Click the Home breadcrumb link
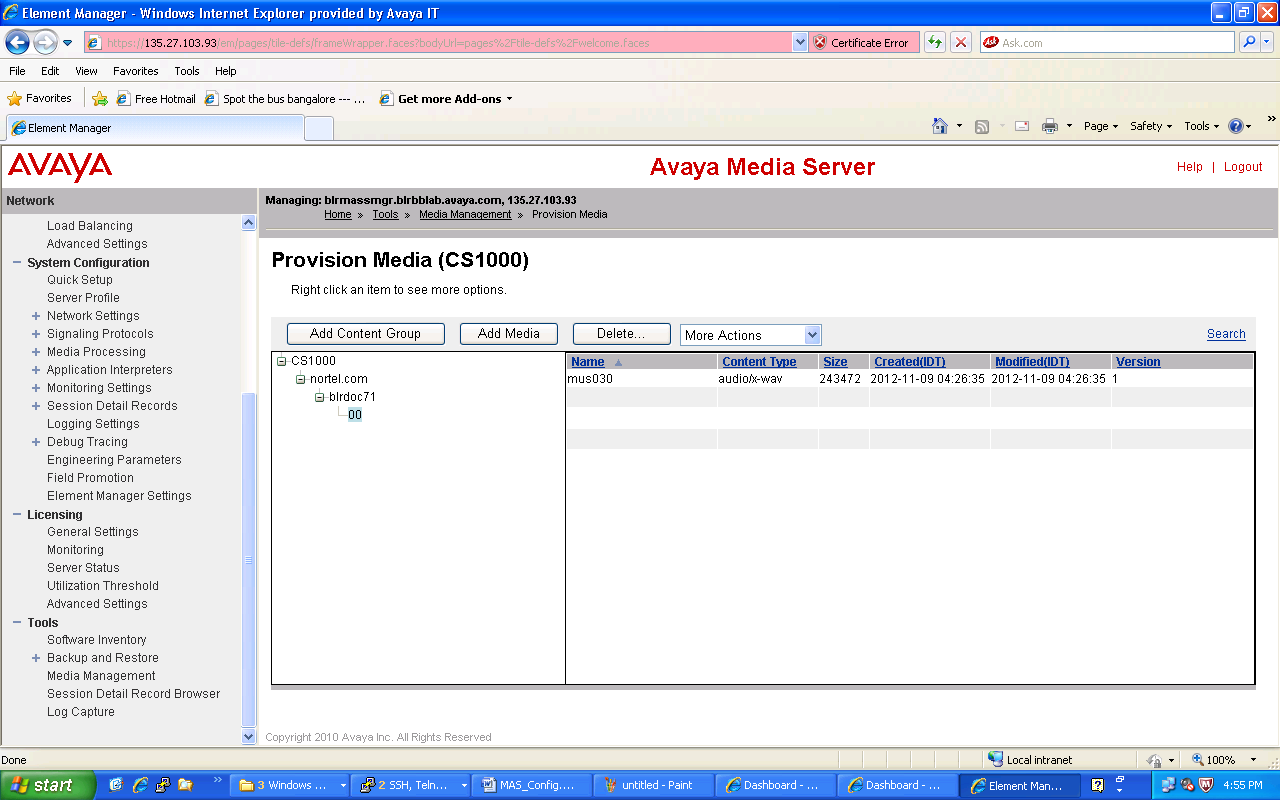The image size is (1280, 800). (338, 214)
